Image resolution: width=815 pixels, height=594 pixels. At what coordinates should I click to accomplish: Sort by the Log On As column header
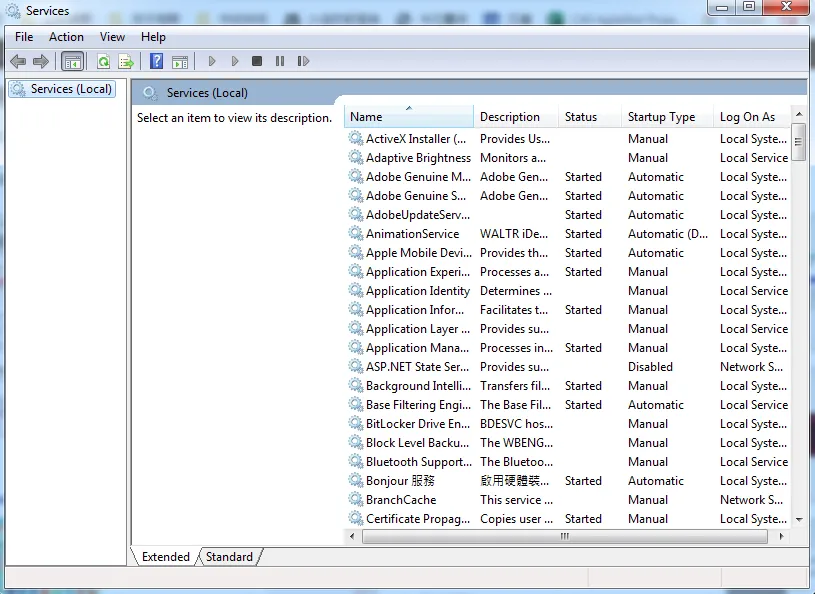pos(752,116)
